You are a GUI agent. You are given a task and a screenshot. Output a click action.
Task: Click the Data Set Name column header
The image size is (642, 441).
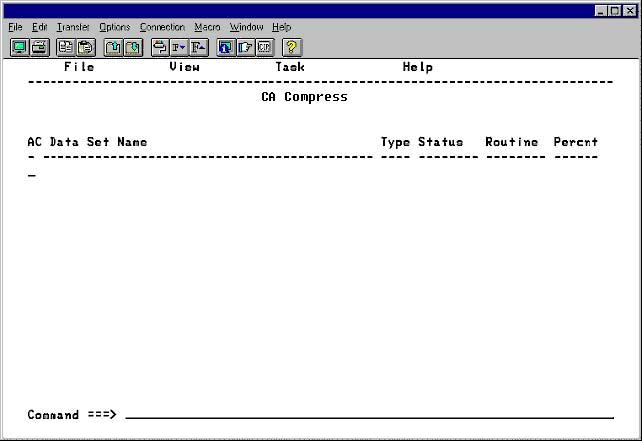(x=98, y=142)
